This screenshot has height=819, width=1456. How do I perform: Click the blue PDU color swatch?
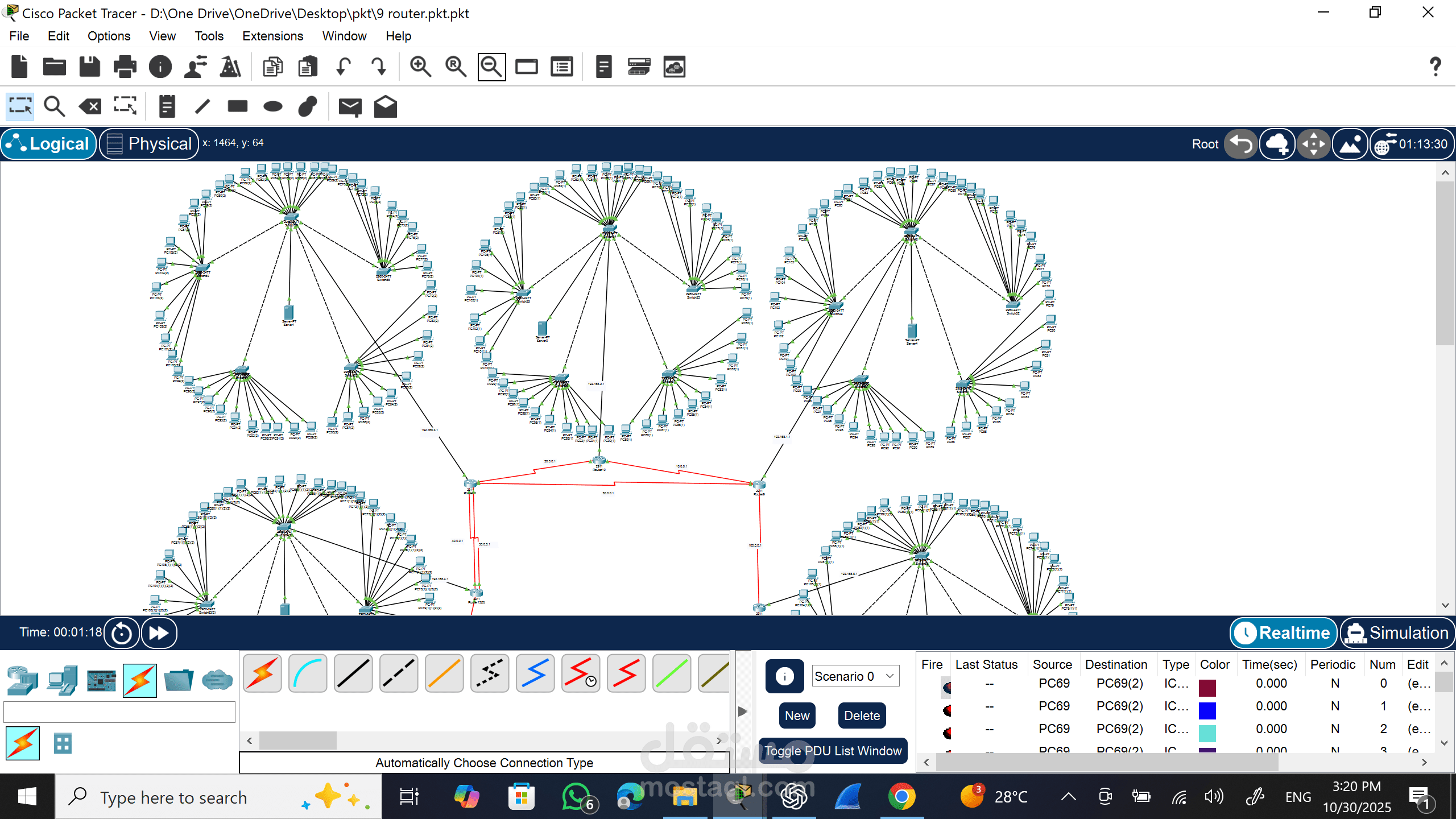(1207, 710)
